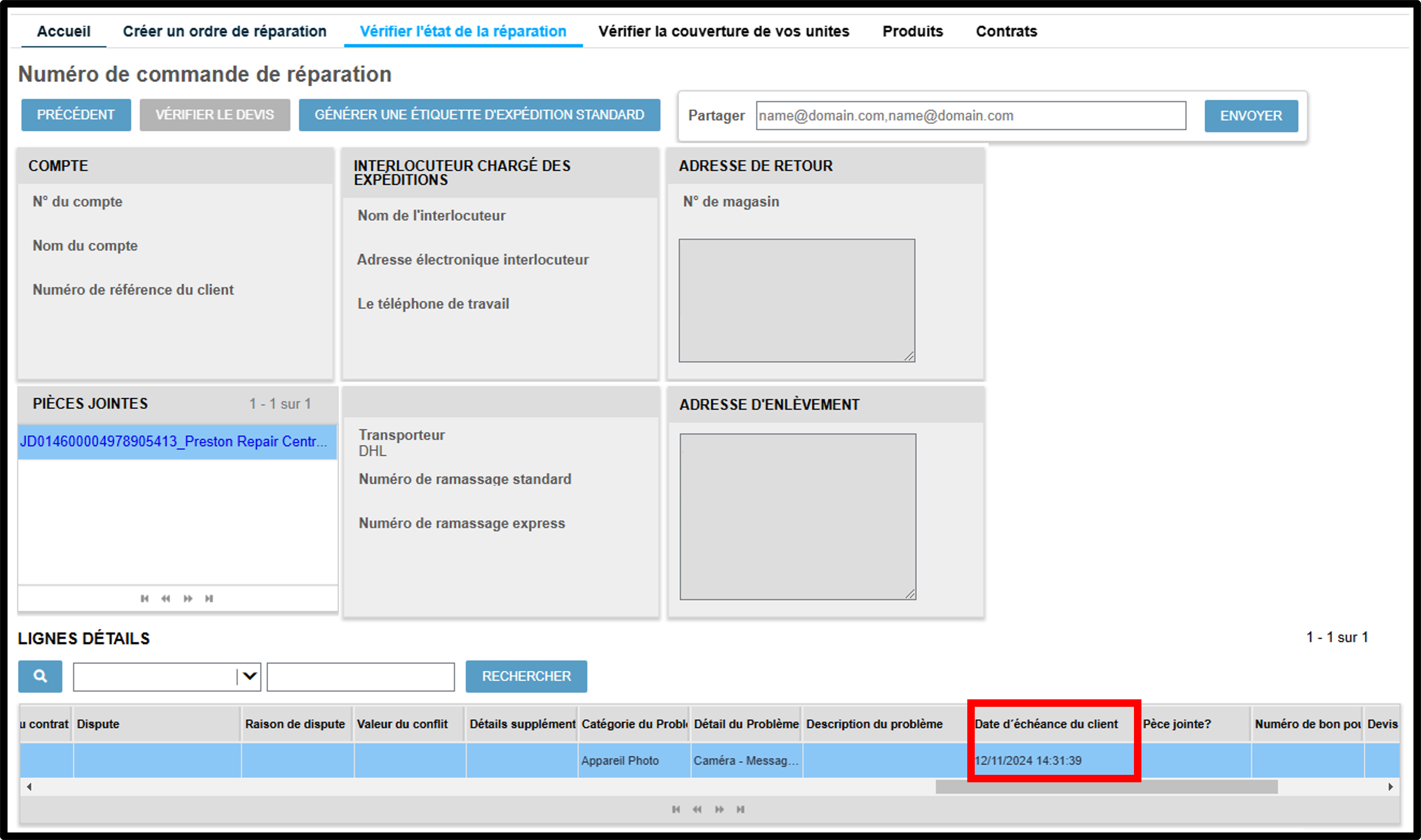Go to next page of Lignes Détails table

pos(719,809)
